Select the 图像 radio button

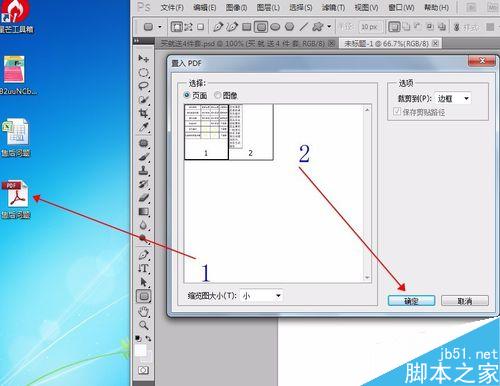pos(217,95)
